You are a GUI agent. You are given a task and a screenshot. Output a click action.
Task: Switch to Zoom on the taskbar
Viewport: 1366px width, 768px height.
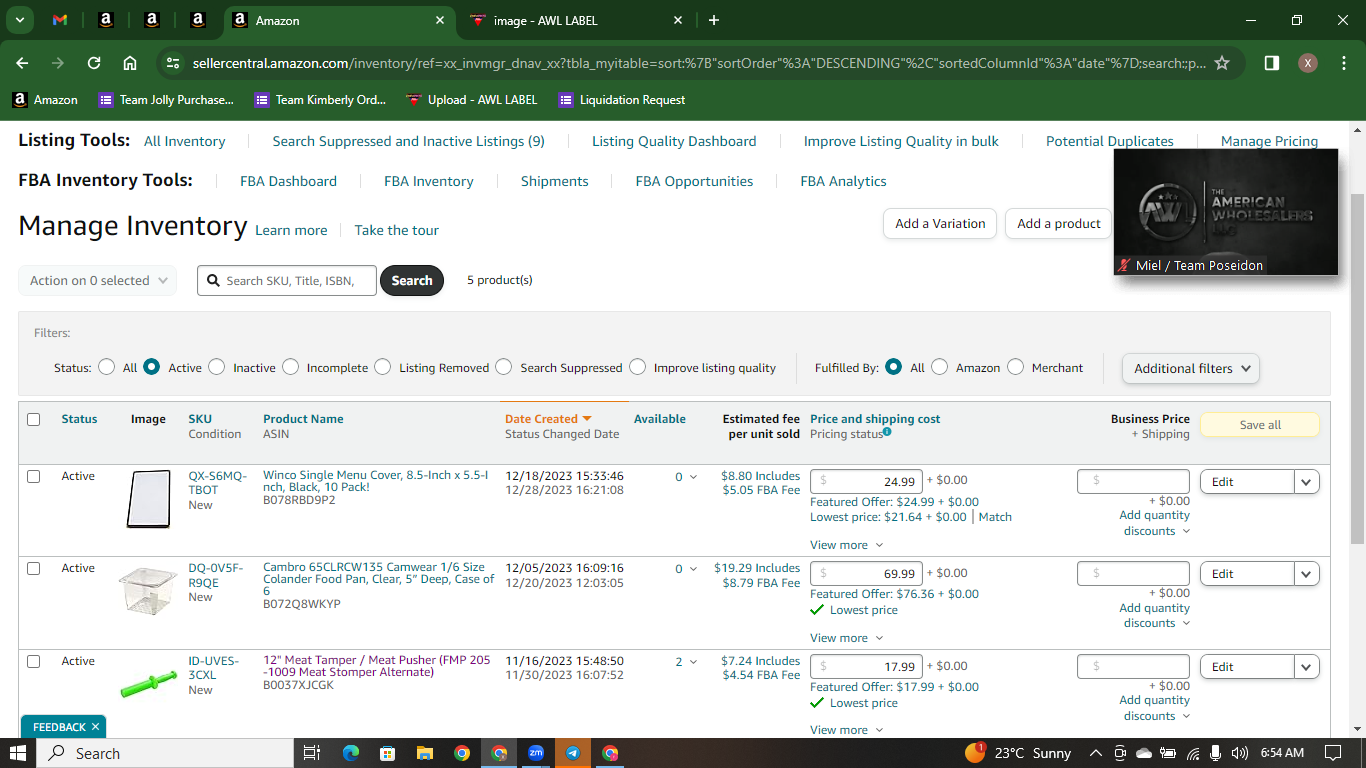[x=536, y=753]
